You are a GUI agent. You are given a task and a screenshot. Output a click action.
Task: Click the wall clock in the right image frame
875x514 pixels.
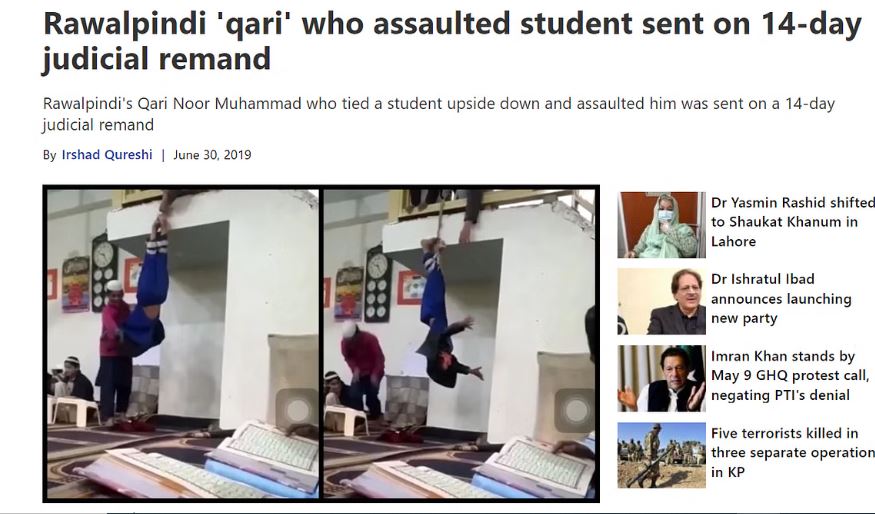click(377, 284)
